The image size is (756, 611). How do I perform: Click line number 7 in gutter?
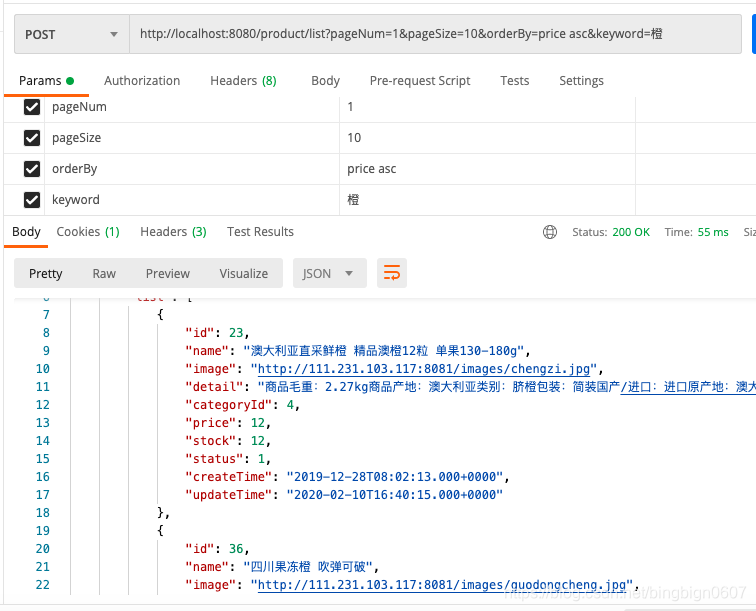click(x=46, y=315)
